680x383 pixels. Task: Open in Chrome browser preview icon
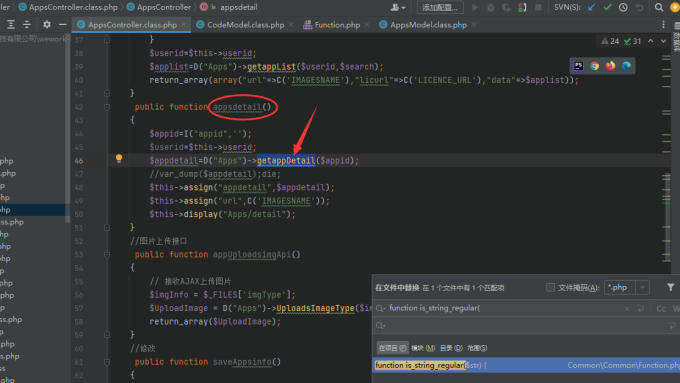[595, 66]
